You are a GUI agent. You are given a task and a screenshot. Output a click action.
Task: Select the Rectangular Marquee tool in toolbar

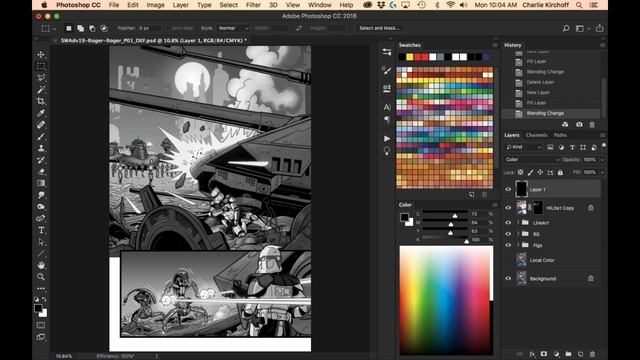[41, 66]
